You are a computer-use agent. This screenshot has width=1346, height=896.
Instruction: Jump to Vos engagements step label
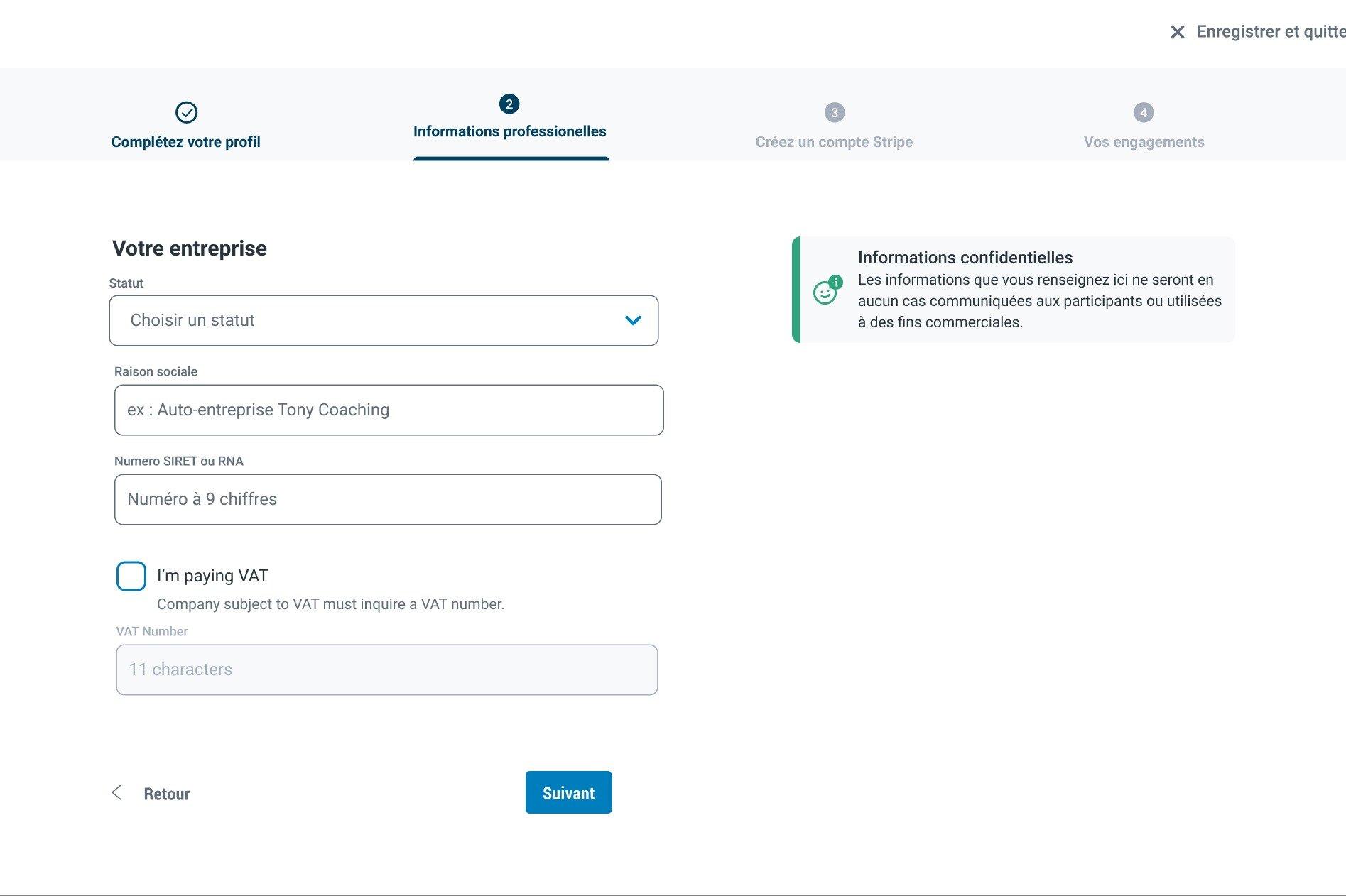pos(1144,142)
